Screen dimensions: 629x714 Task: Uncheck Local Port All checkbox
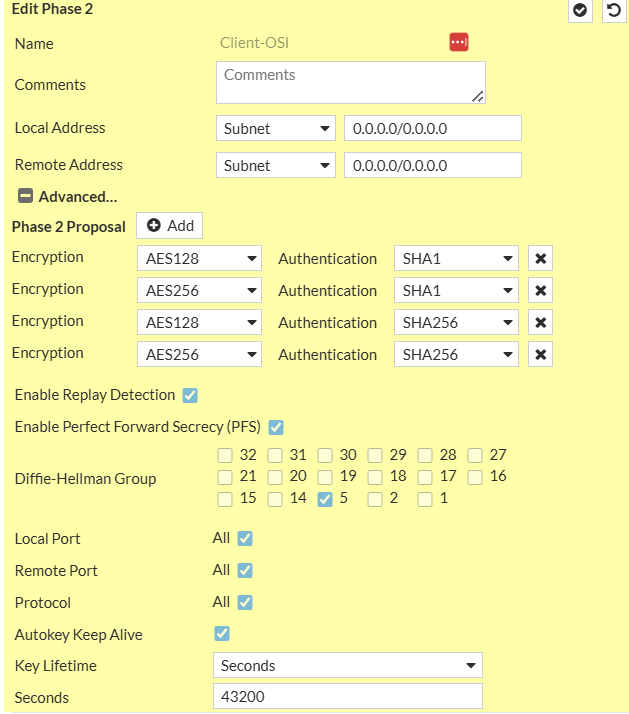click(245, 538)
